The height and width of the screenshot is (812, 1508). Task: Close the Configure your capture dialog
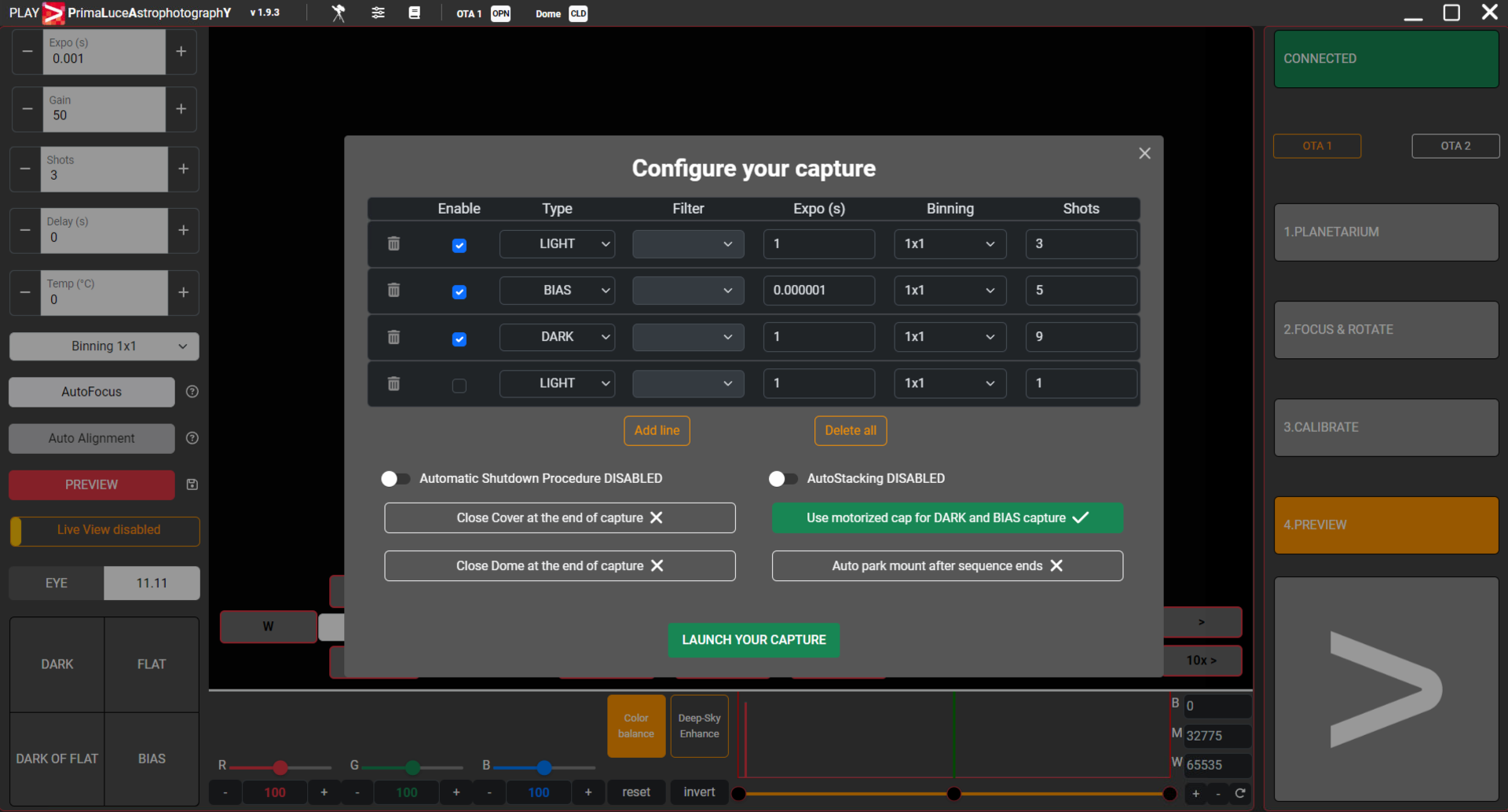pyautogui.click(x=1144, y=153)
